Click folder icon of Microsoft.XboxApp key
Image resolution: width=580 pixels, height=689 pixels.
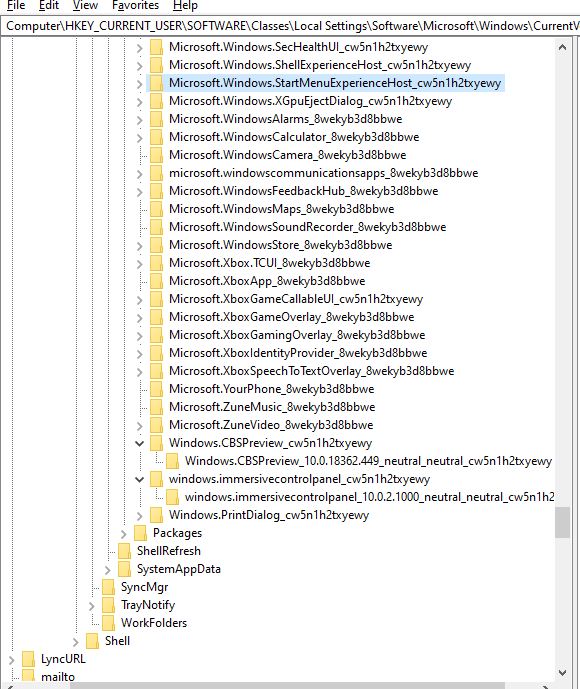[156, 281]
